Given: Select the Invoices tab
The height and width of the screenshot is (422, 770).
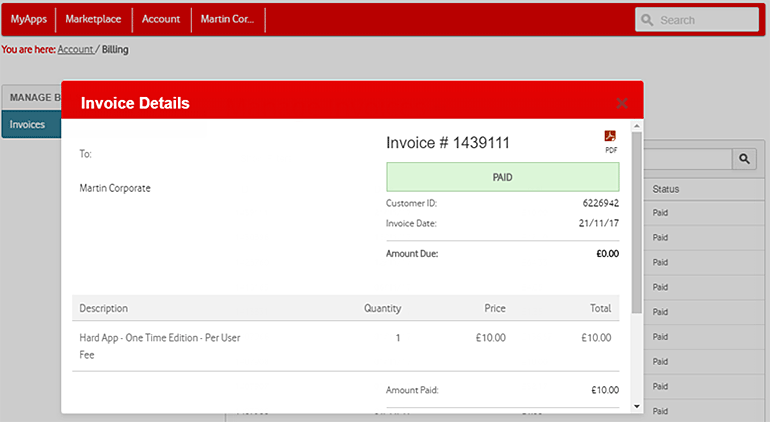Looking at the screenshot, I should pos(28,125).
